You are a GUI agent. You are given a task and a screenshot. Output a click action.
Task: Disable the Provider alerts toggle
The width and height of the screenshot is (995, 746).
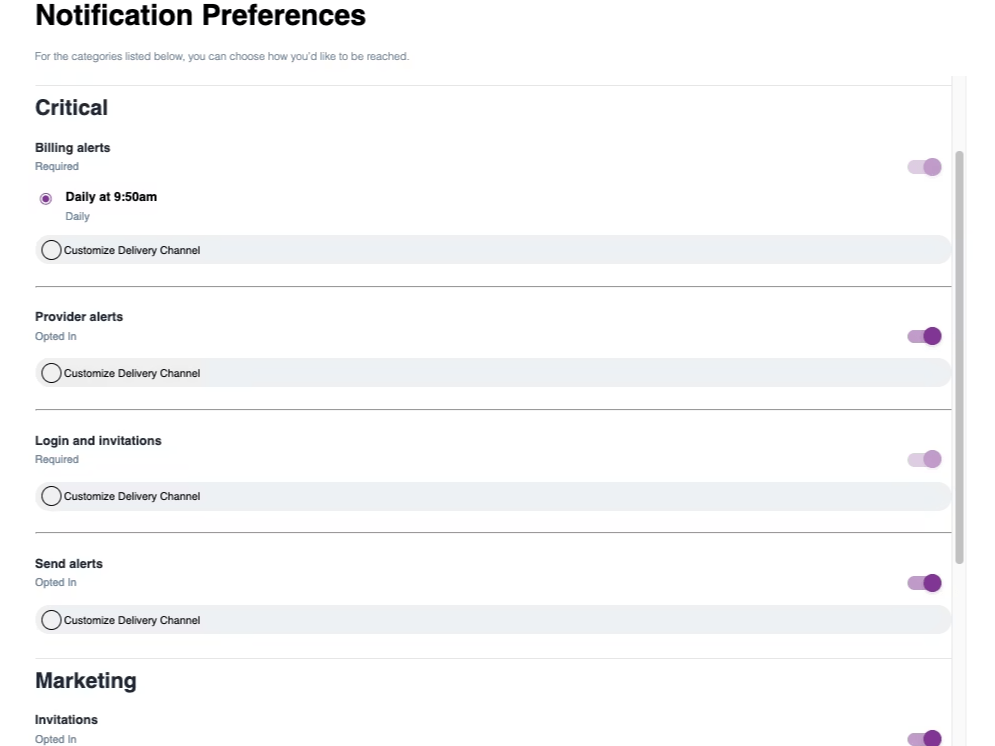pyautogui.click(x=923, y=336)
